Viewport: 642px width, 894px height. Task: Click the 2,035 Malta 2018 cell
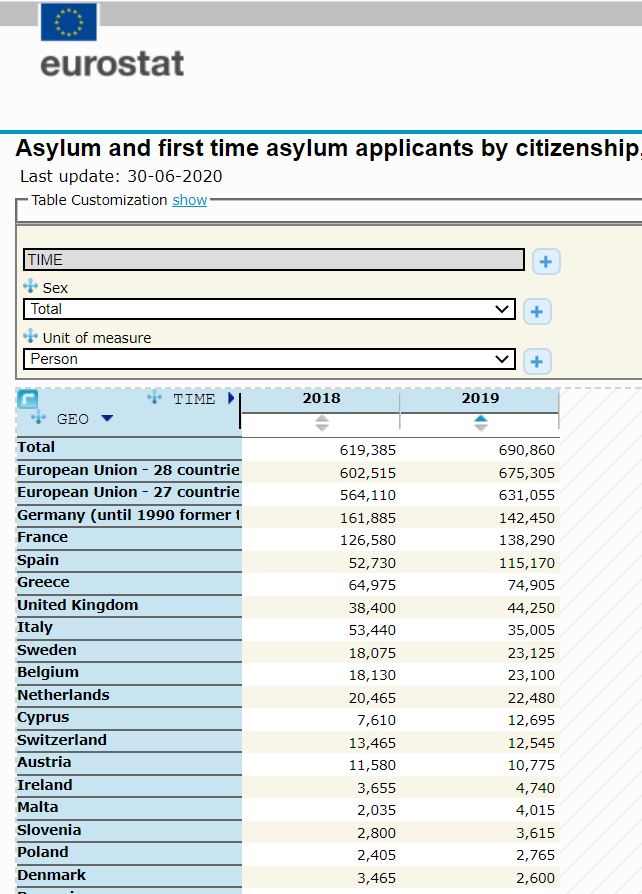coord(321,810)
